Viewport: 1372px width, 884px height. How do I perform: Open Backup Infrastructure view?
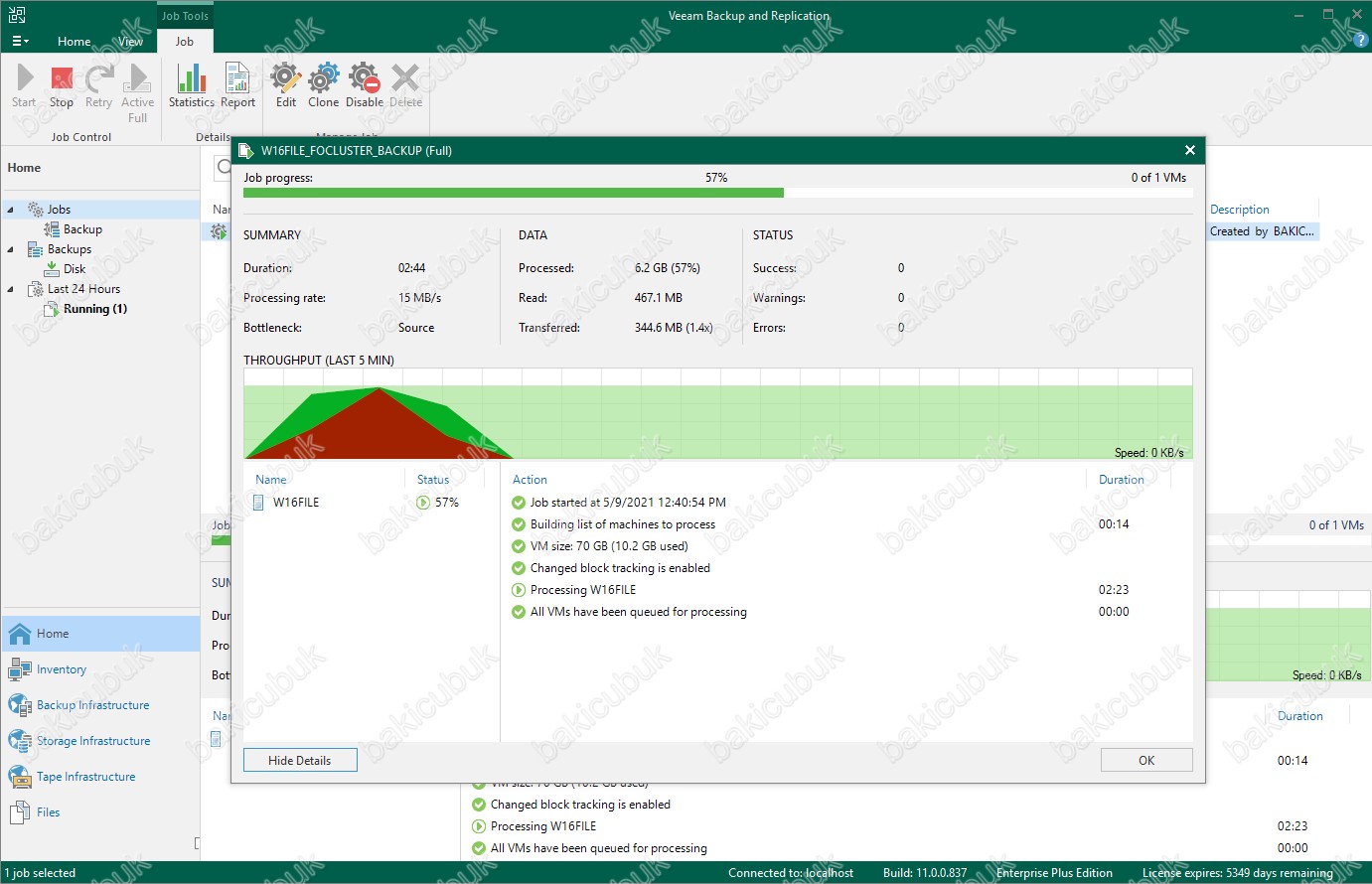tap(101, 705)
